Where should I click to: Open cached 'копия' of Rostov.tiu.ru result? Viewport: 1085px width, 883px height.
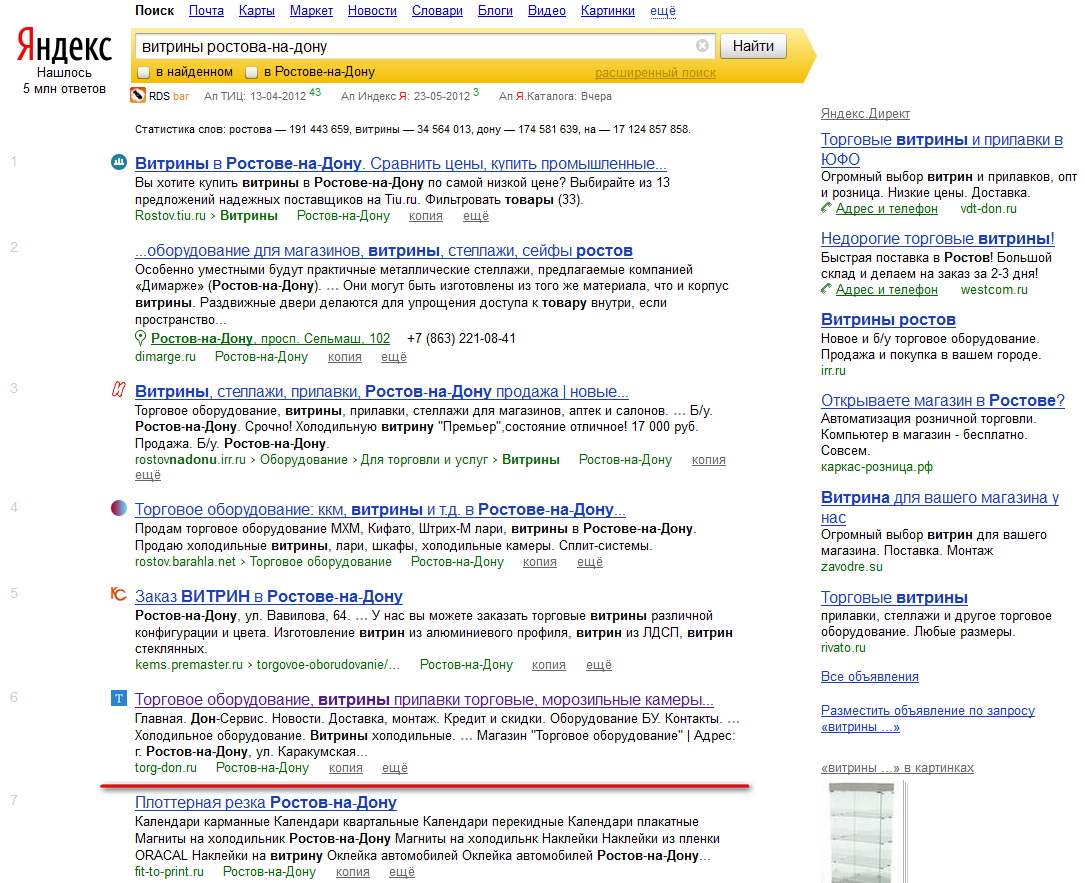coord(426,216)
